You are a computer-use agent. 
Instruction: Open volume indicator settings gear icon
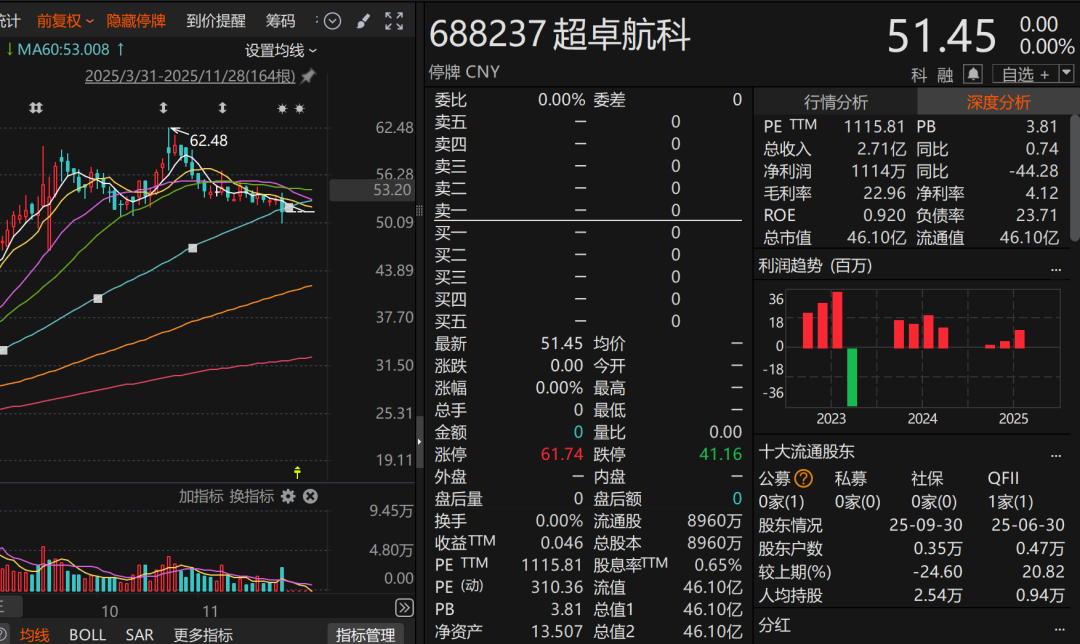click(288, 496)
